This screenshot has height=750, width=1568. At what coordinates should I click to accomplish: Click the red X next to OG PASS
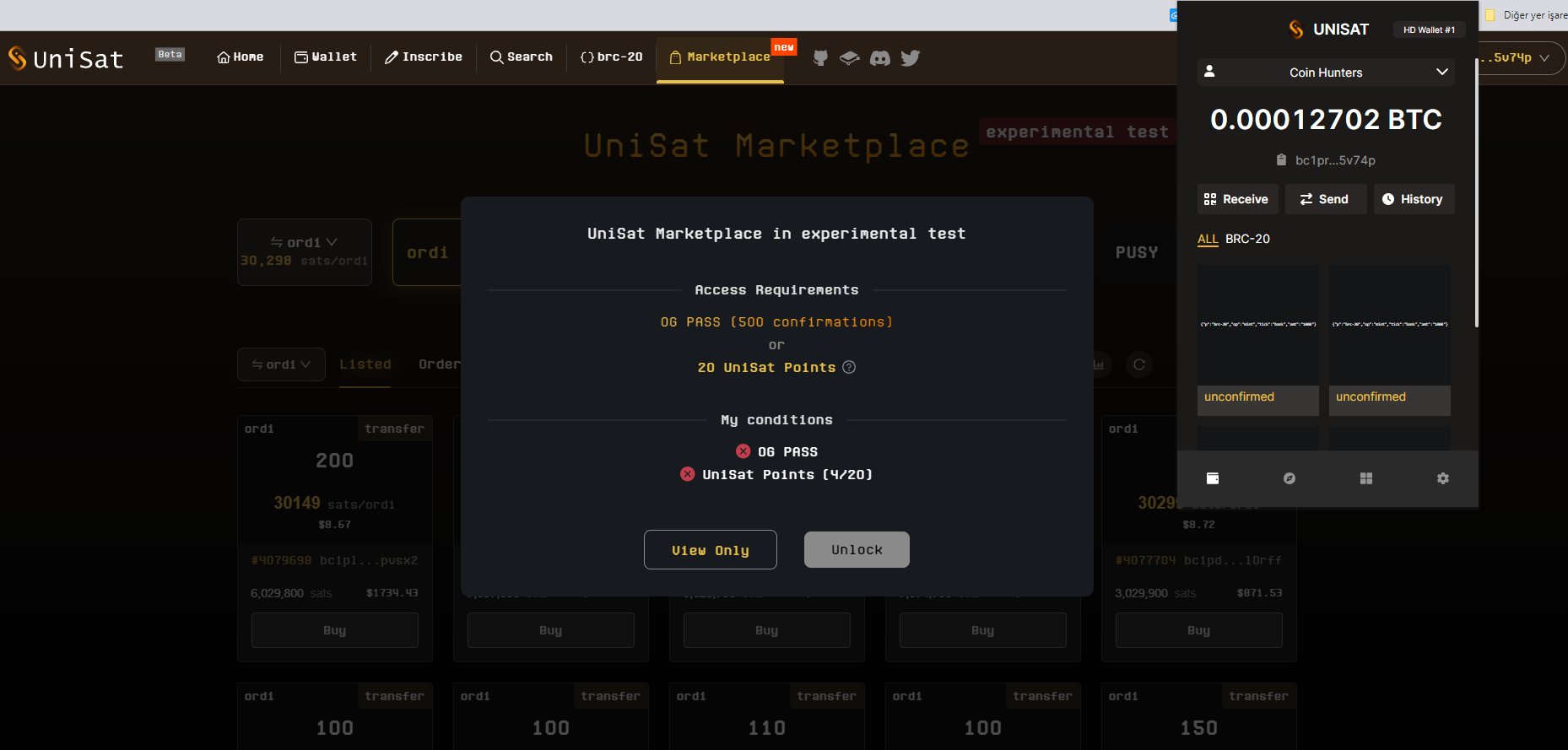[x=743, y=451]
